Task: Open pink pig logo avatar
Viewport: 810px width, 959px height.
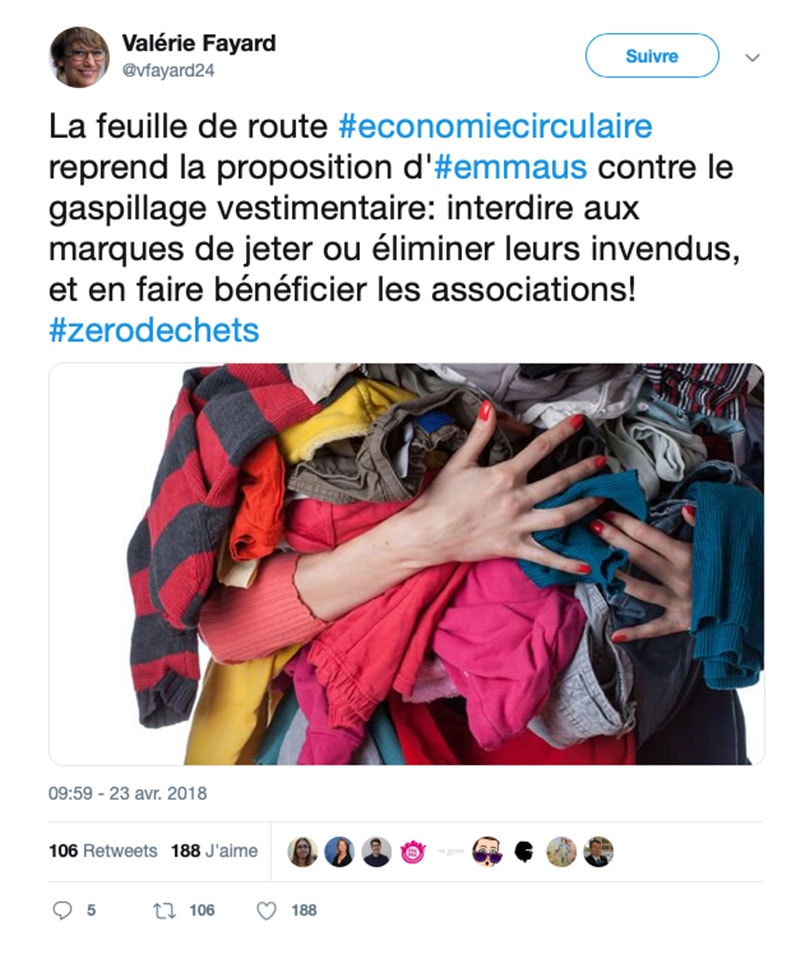Action: (413, 851)
